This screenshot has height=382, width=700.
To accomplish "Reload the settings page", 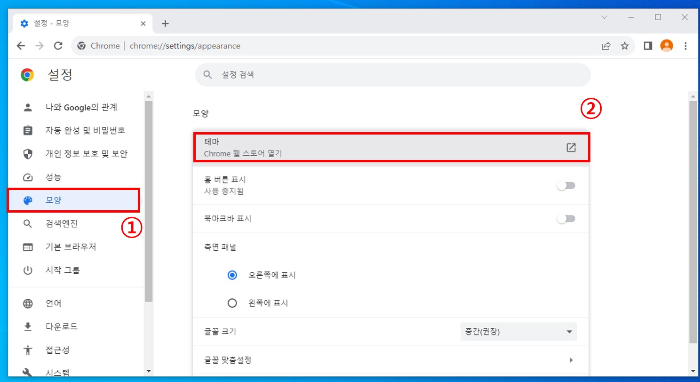I will (x=58, y=46).
